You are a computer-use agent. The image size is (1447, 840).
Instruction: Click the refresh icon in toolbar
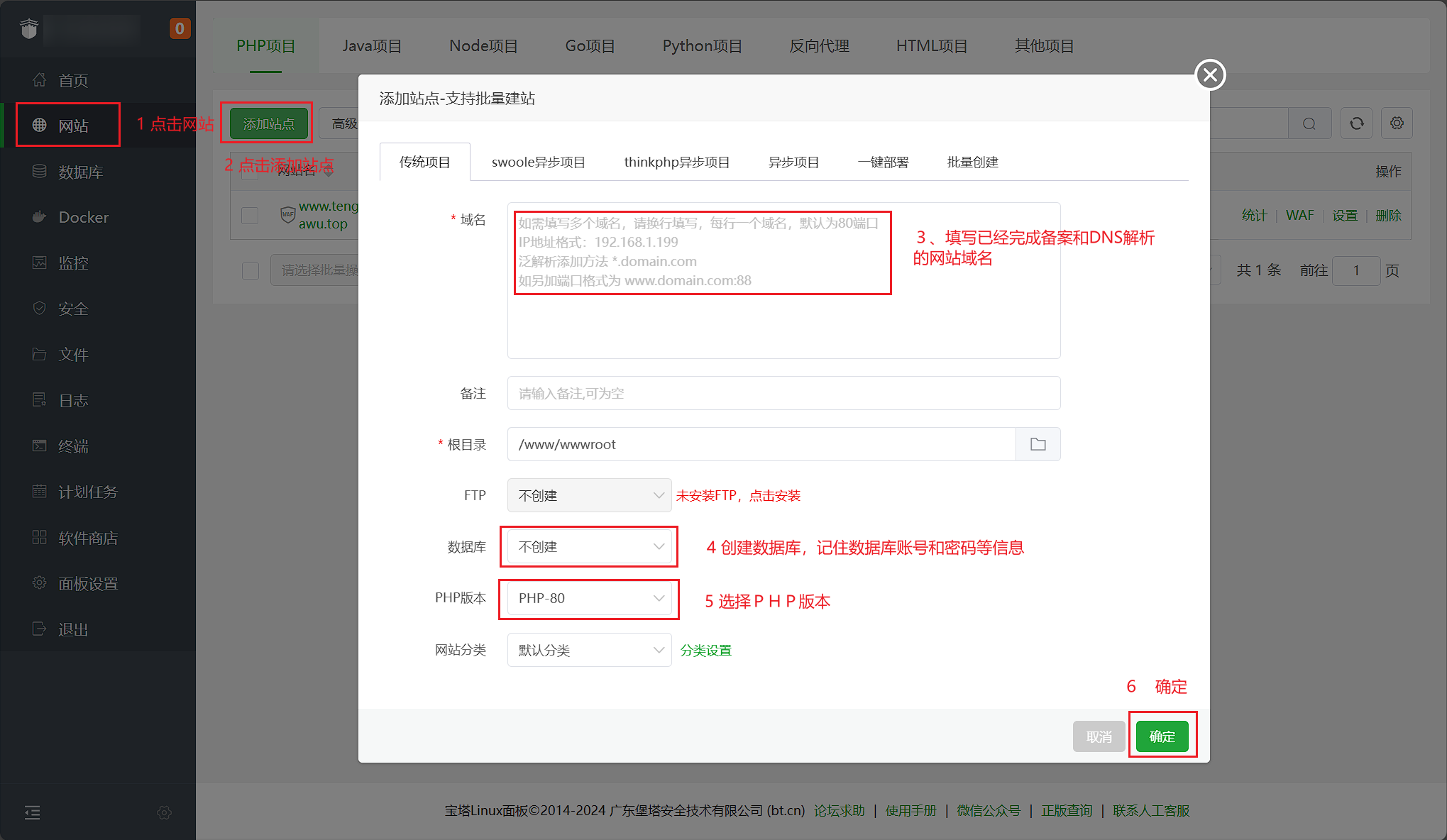(1356, 123)
